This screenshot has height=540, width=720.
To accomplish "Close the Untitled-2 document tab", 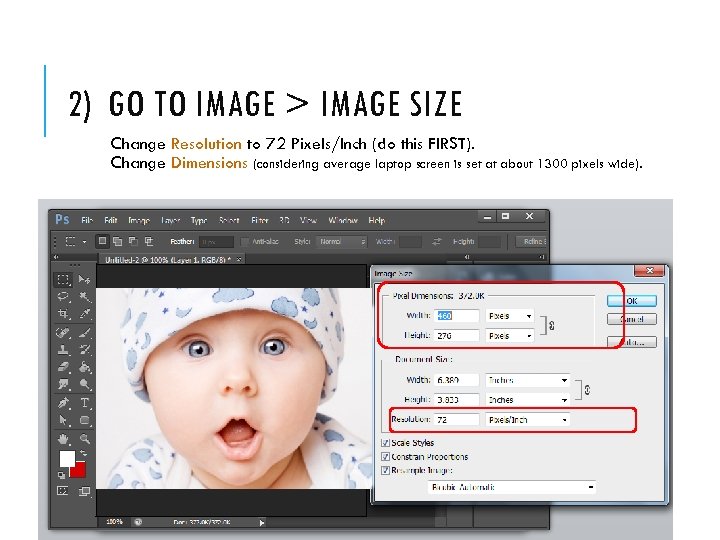I will [239, 260].
